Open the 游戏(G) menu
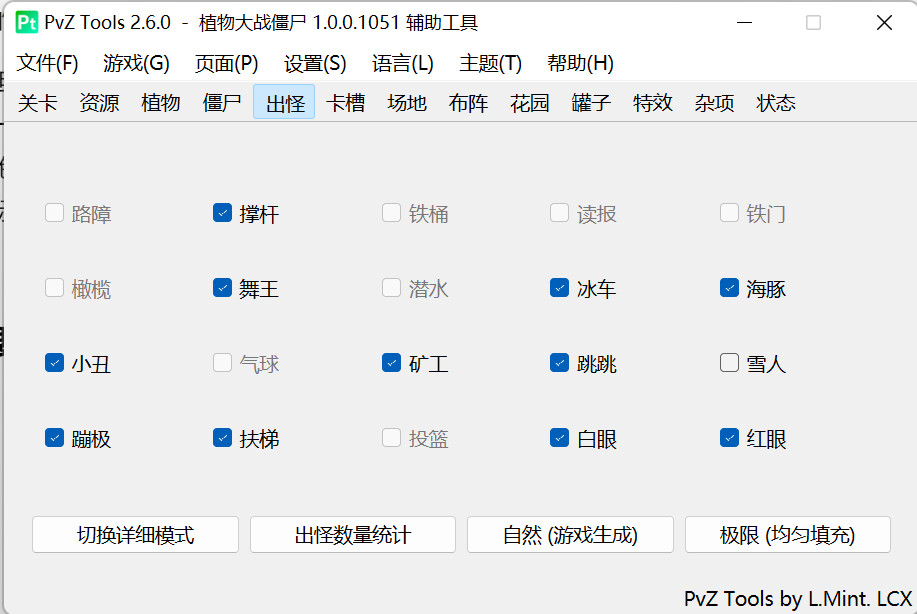The width and height of the screenshot is (917, 614). (136, 63)
